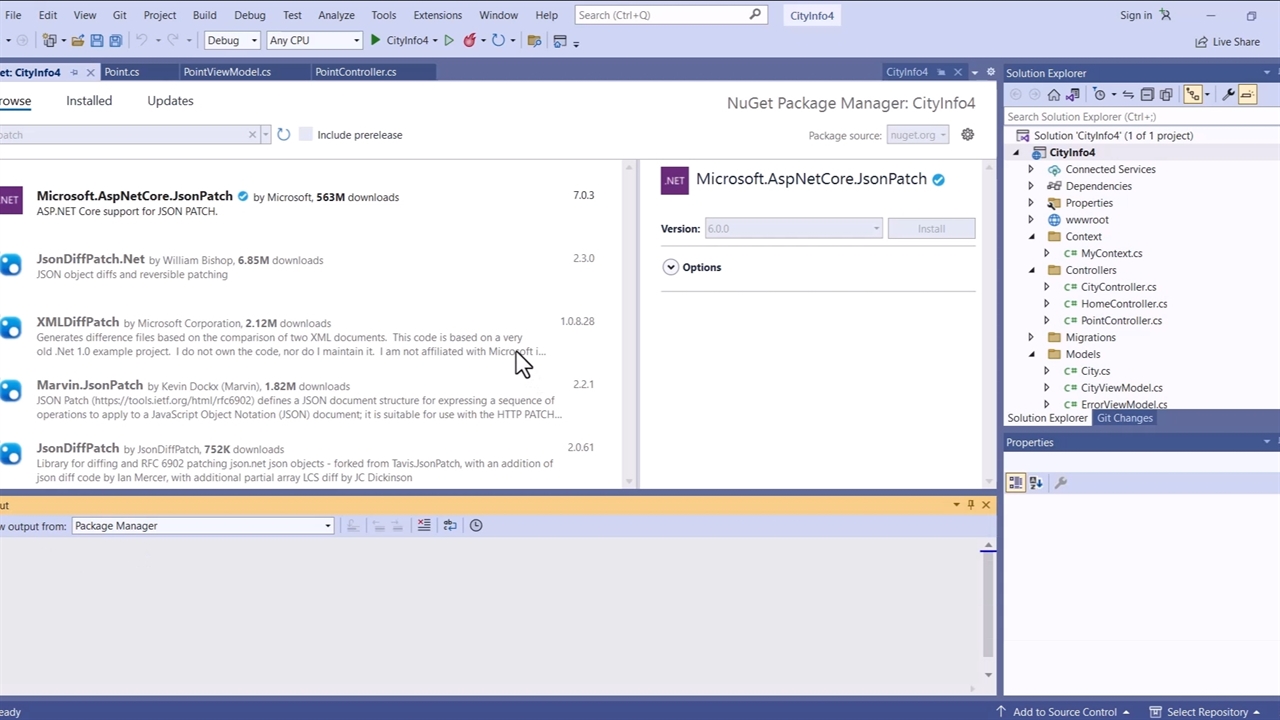The image size is (1280, 720).
Task: Enable the Include prerelease checkbox
Action: pyautogui.click(x=306, y=135)
